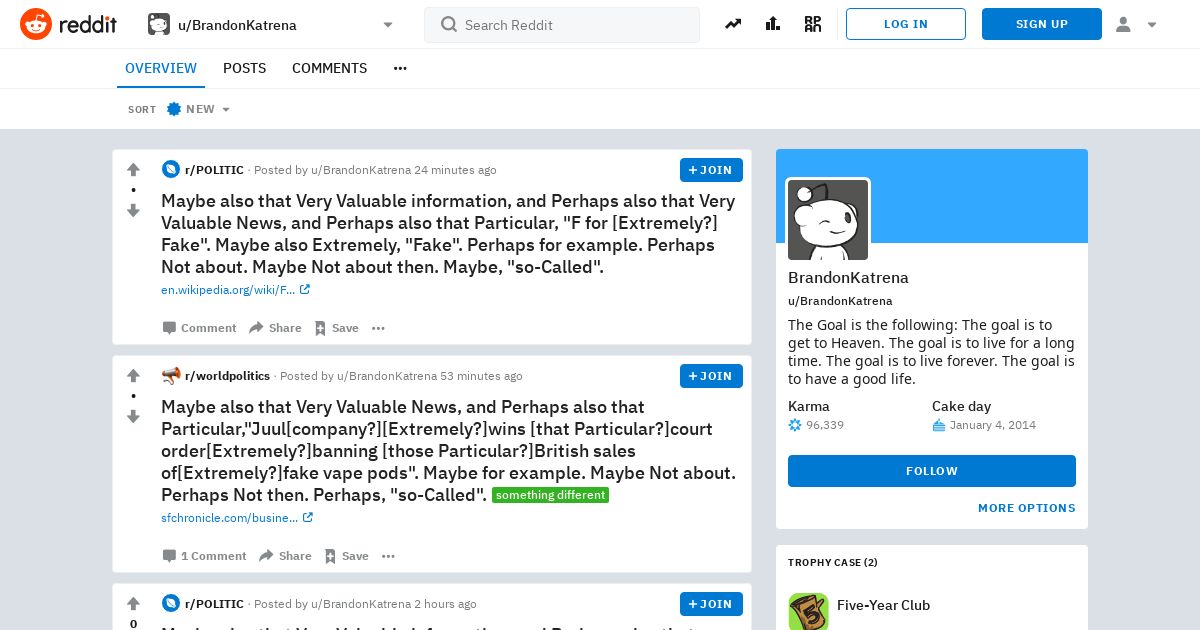1200x630 pixels.
Task: Click the January 4, 2014 cake day date
Action: [993, 425]
